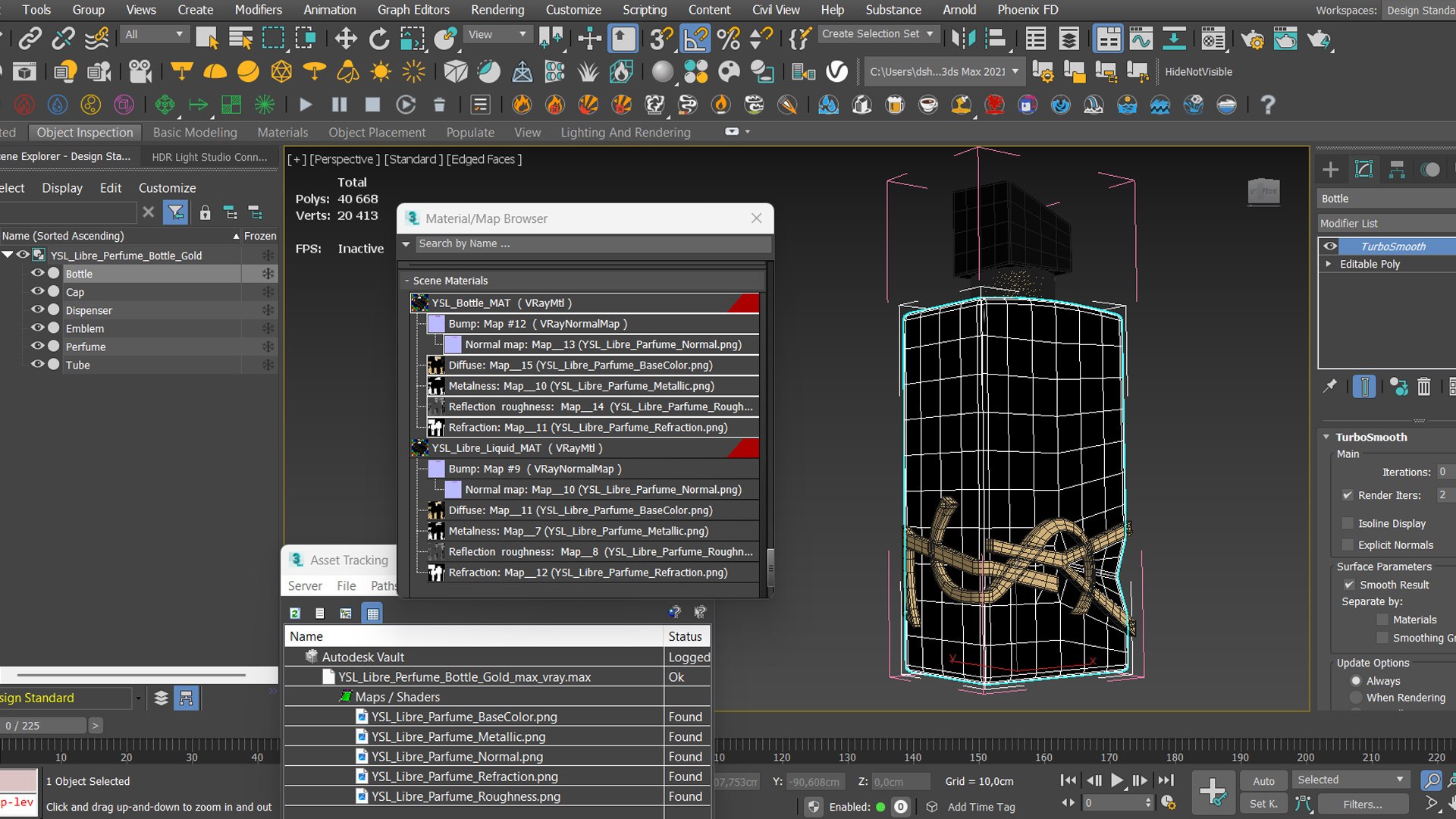Click YSL_Bottle_MAT material swatch thumbnail

(420, 303)
